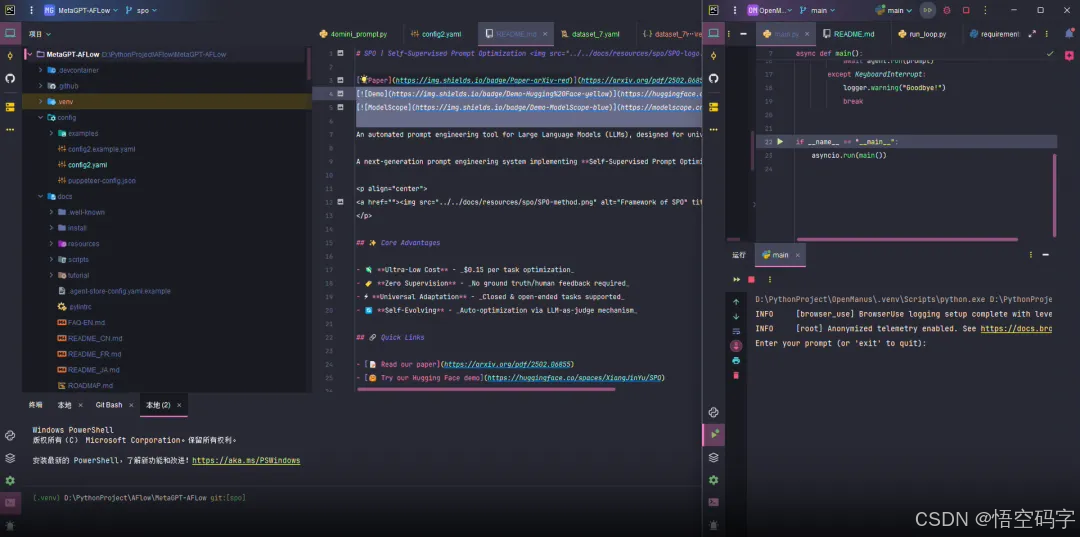Switch to README.md tab in OpenManus window
The height and width of the screenshot is (537, 1080).
point(848,34)
